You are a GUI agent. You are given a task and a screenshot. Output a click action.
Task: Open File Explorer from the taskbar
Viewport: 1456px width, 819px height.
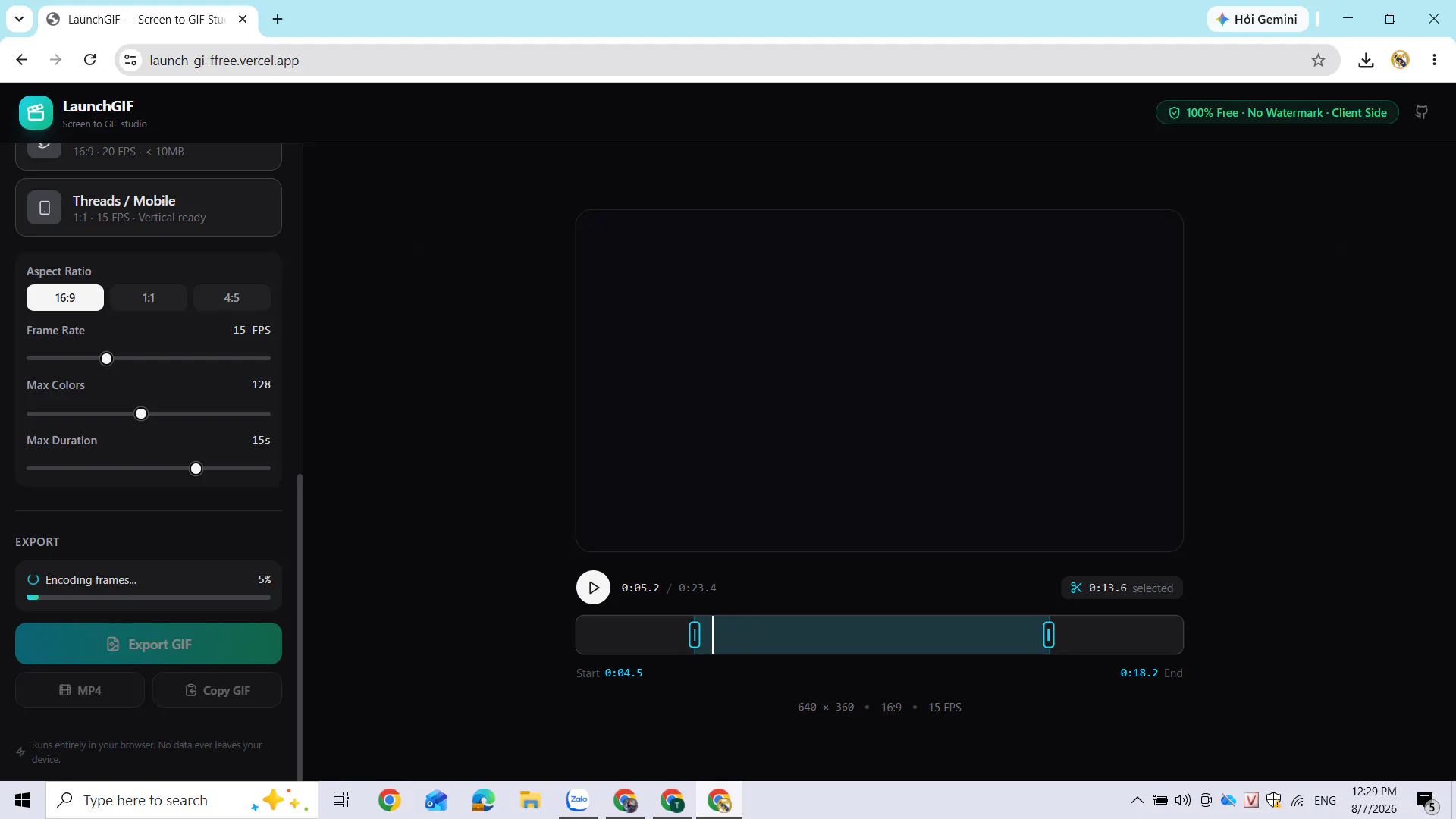tap(530, 800)
